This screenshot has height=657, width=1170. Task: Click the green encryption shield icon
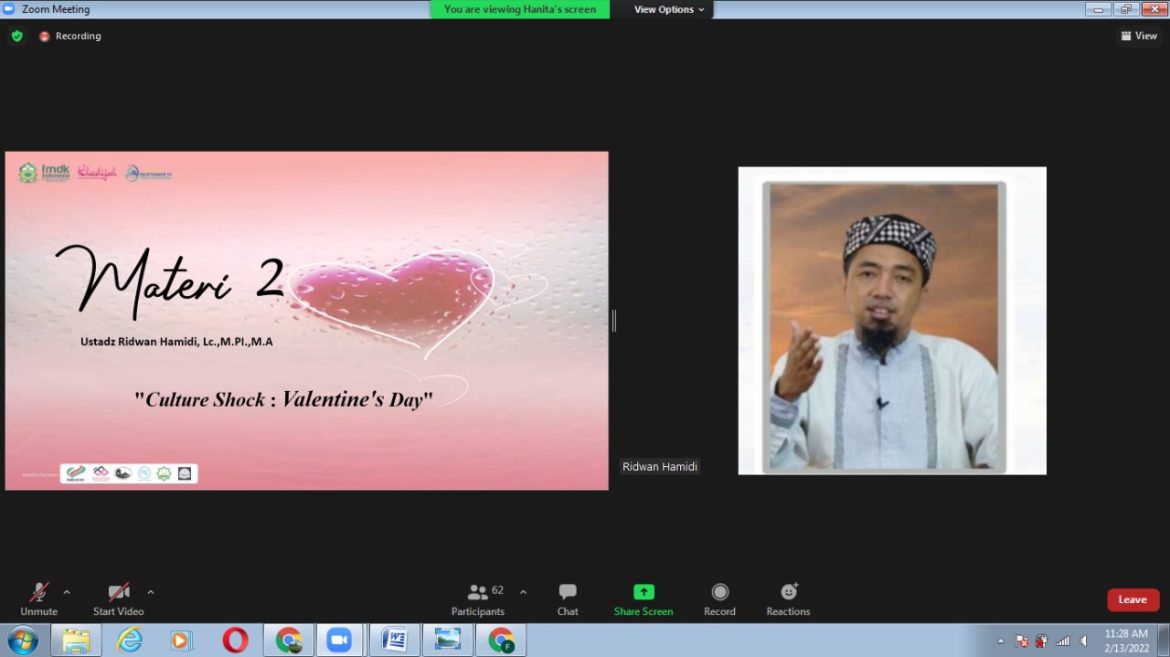[17, 36]
